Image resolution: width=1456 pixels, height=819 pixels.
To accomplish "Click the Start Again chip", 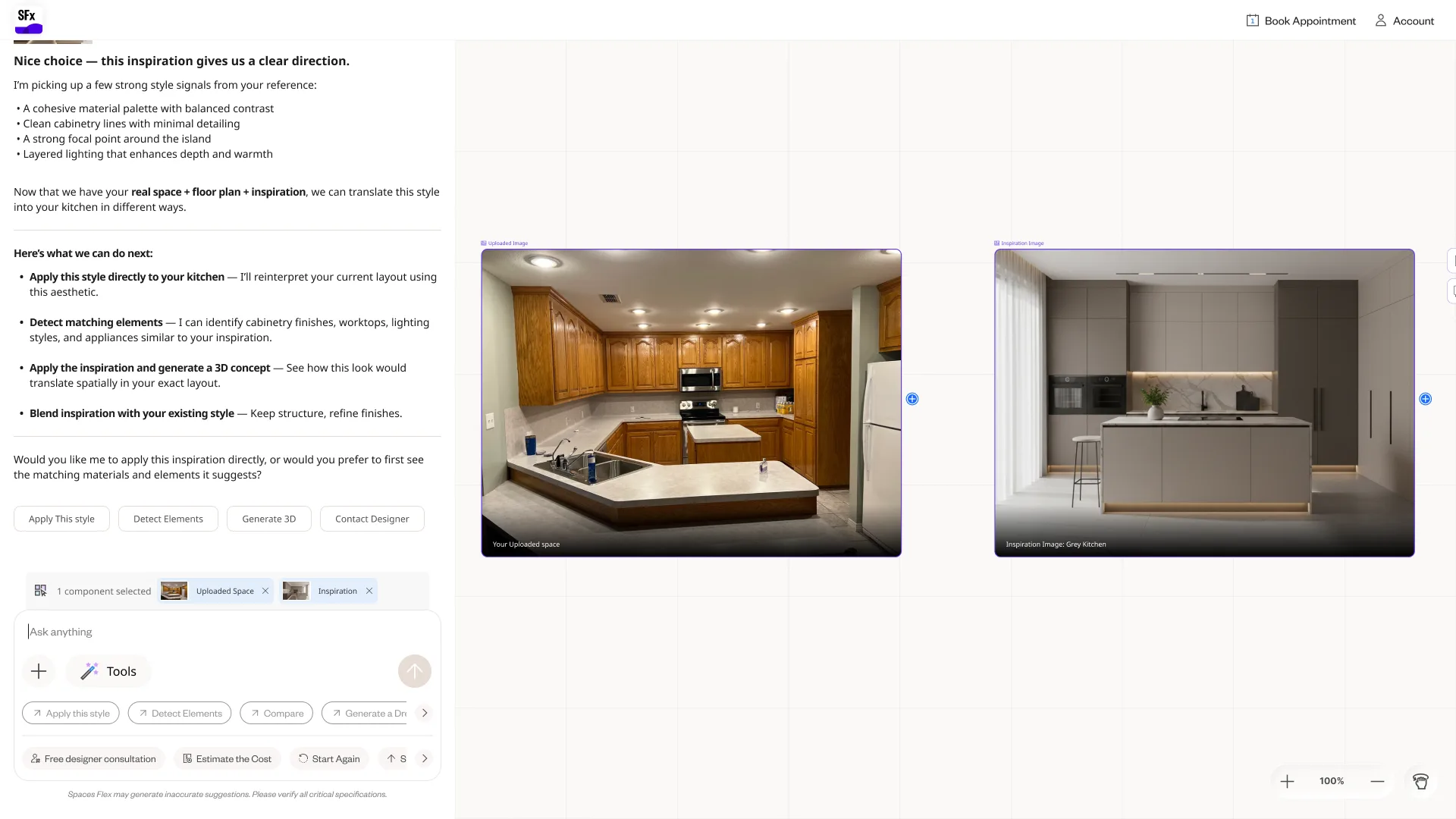I will pyautogui.click(x=329, y=758).
